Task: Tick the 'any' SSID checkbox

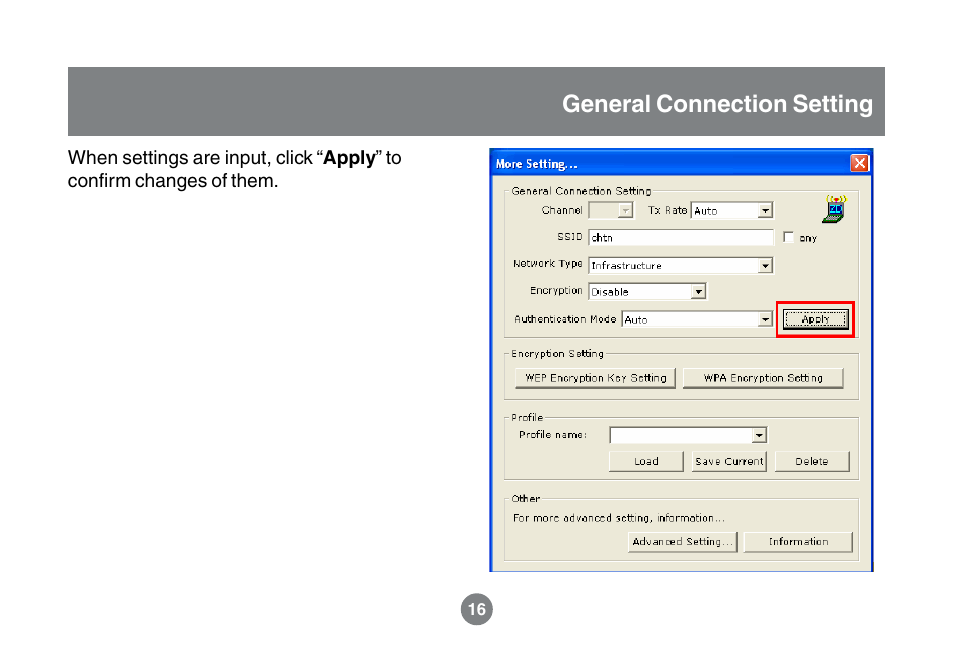Action: [789, 237]
